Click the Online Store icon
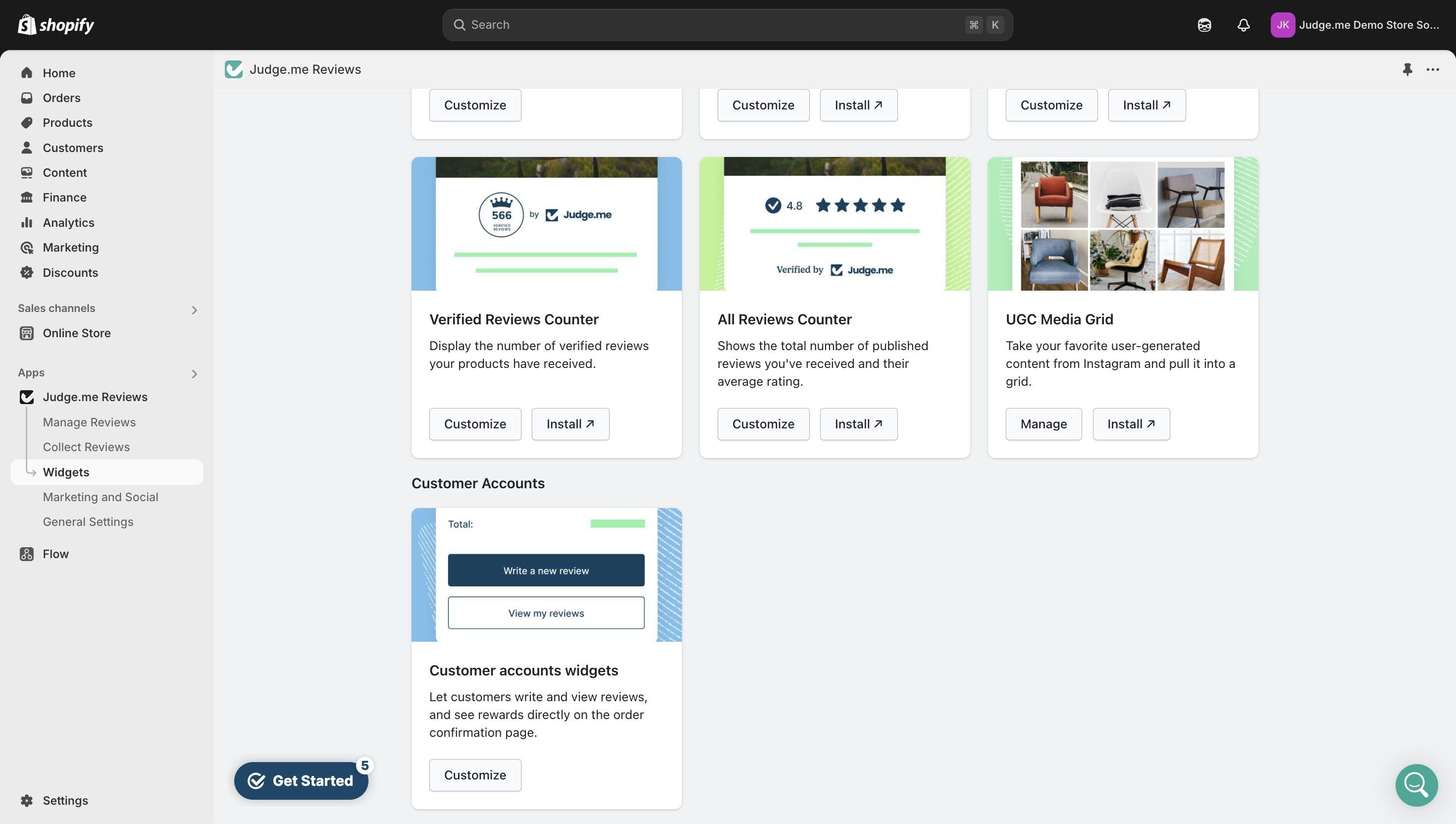Screen dimensions: 1456x824 [27, 333]
